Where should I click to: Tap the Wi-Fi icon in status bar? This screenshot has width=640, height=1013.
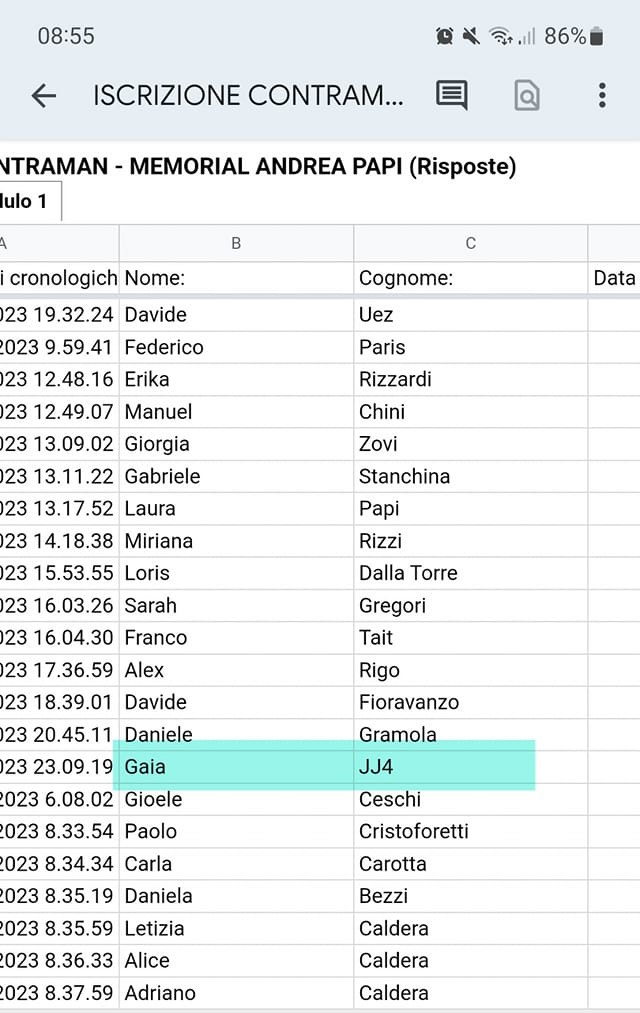pos(501,36)
